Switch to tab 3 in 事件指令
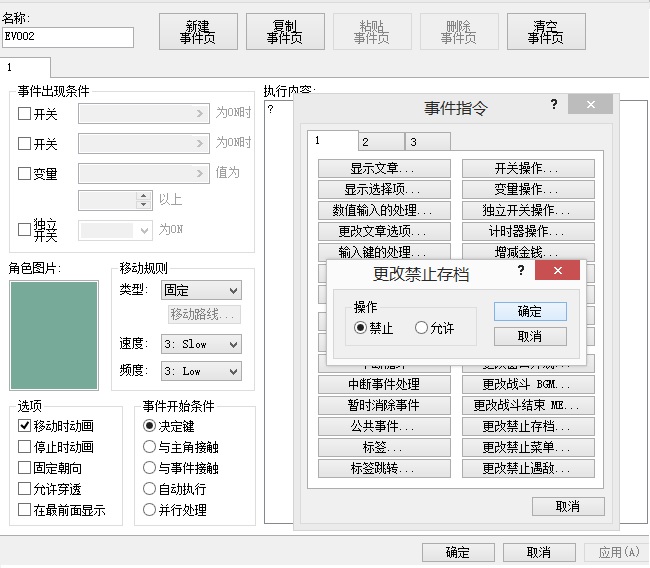The width and height of the screenshot is (650, 568). click(428, 142)
